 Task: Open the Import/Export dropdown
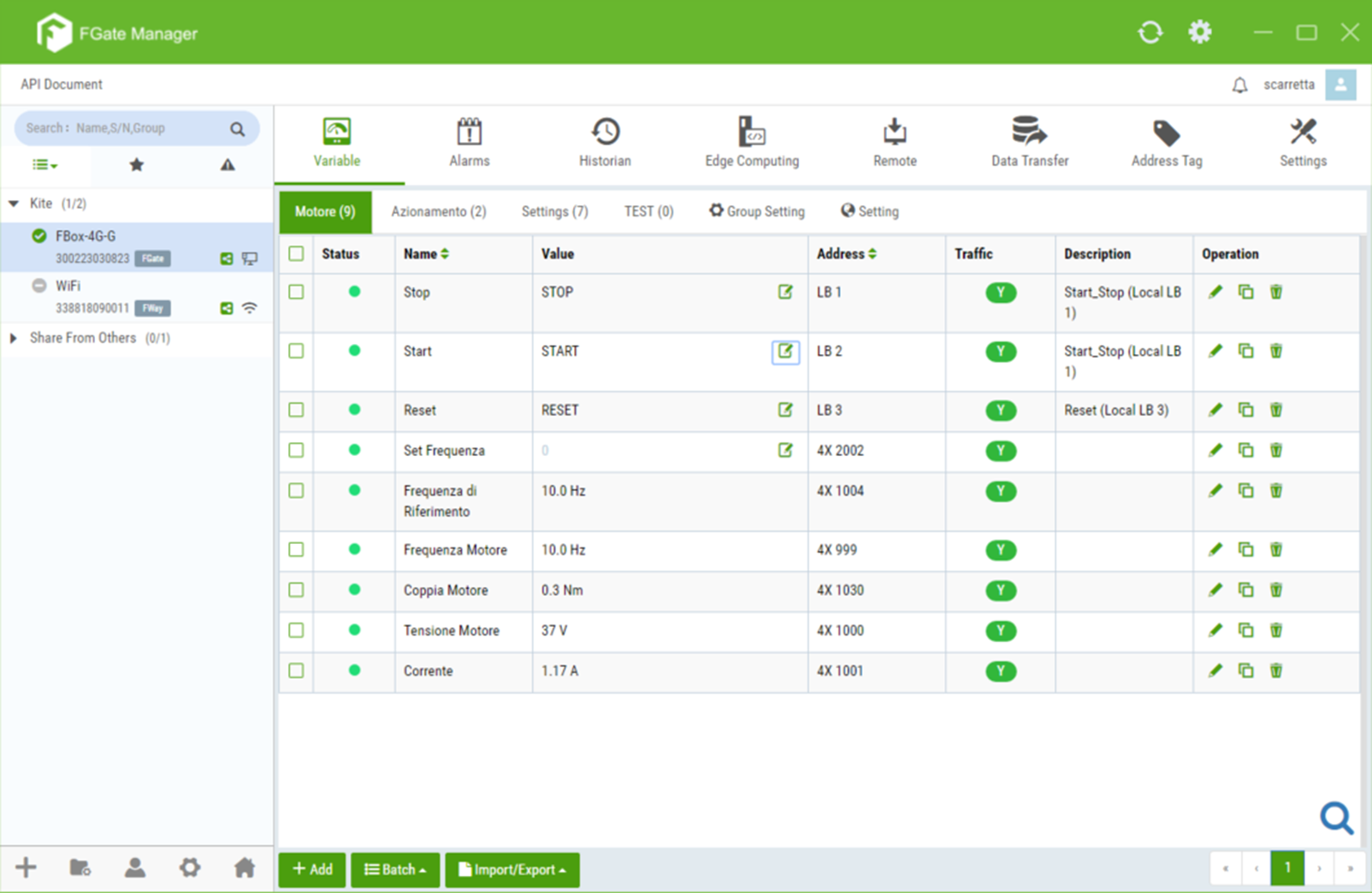tap(512, 869)
